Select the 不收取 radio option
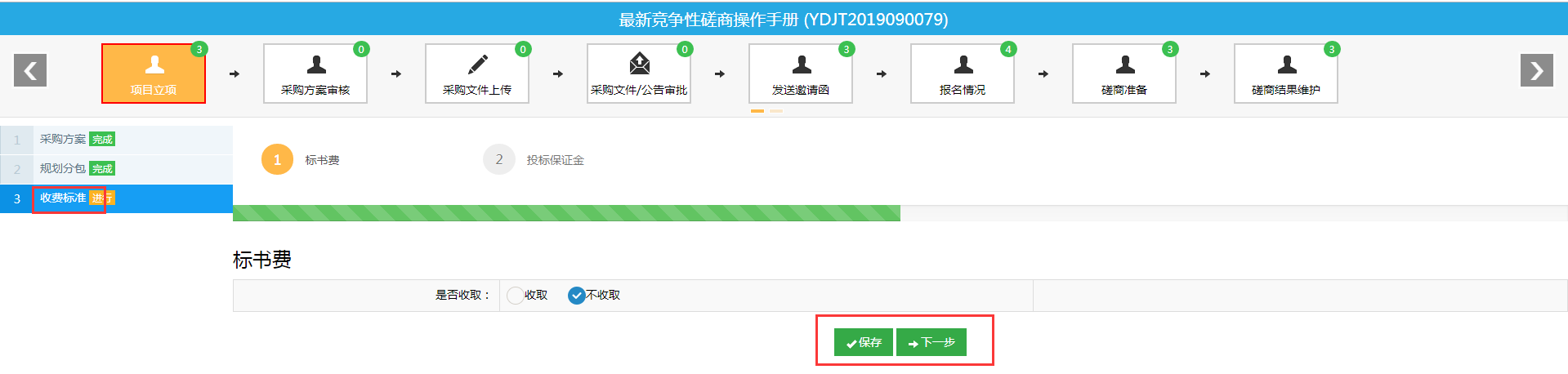Screen dimensions: 1568x374 (x=577, y=296)
